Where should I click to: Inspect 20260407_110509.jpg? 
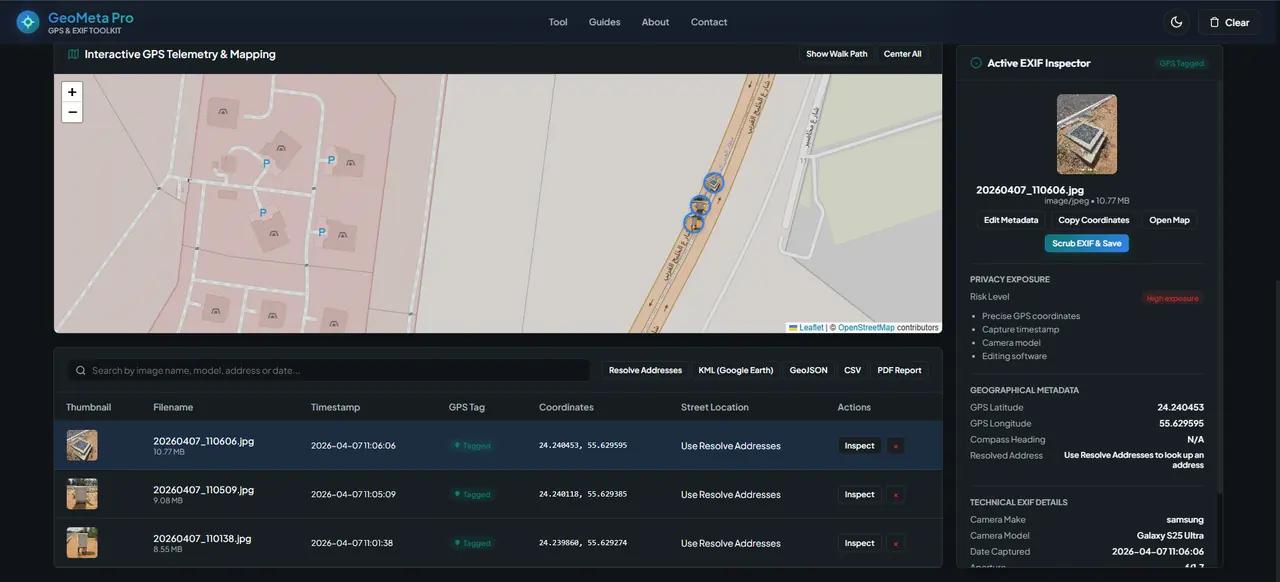[x=859, y=494]
